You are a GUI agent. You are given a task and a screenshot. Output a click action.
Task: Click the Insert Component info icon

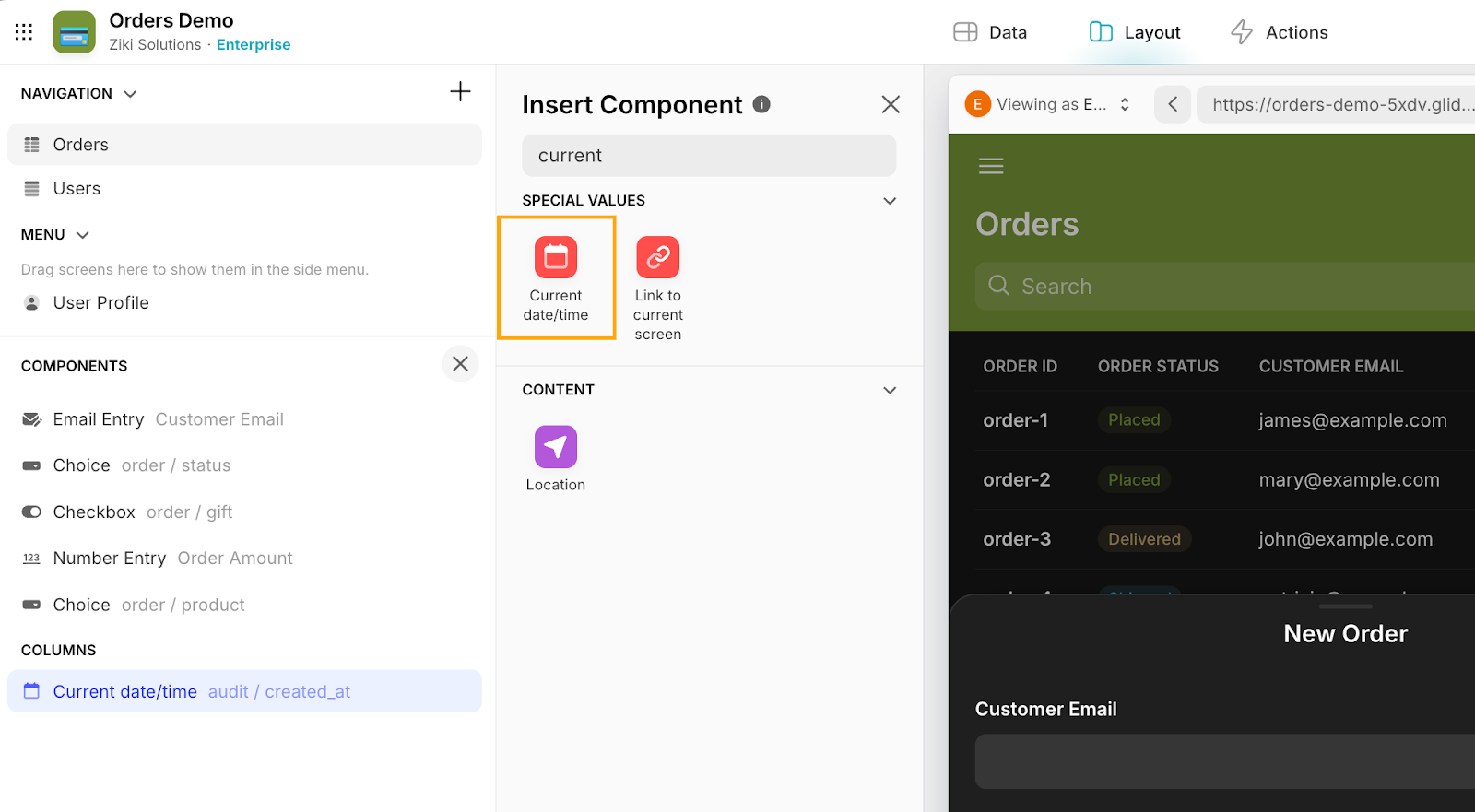coord(761,104)
